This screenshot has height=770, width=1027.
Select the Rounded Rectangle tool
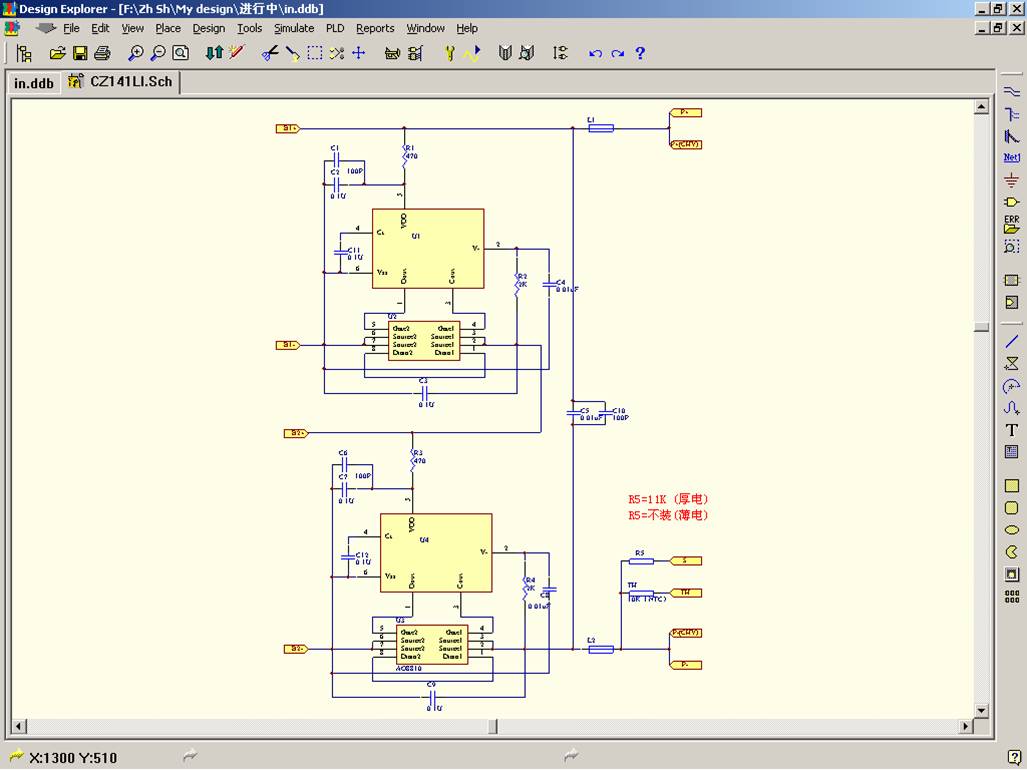1012,508
